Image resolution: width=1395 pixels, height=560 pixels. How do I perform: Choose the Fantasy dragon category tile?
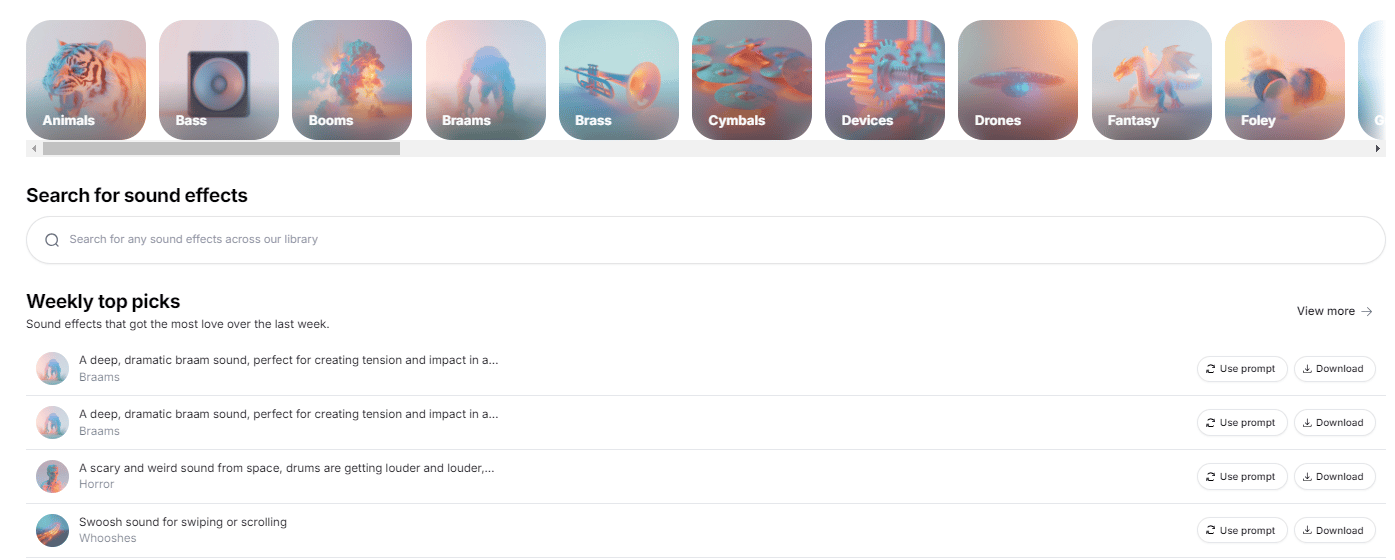1152,80
